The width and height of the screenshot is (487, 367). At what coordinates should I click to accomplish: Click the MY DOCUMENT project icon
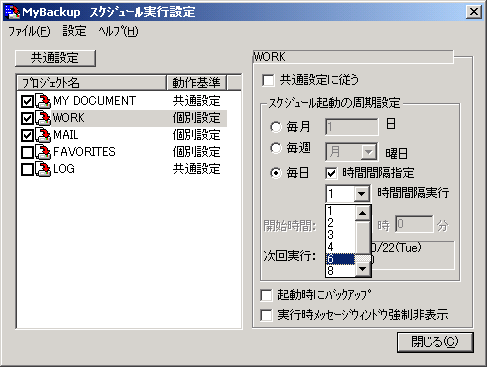pos(43,101)
